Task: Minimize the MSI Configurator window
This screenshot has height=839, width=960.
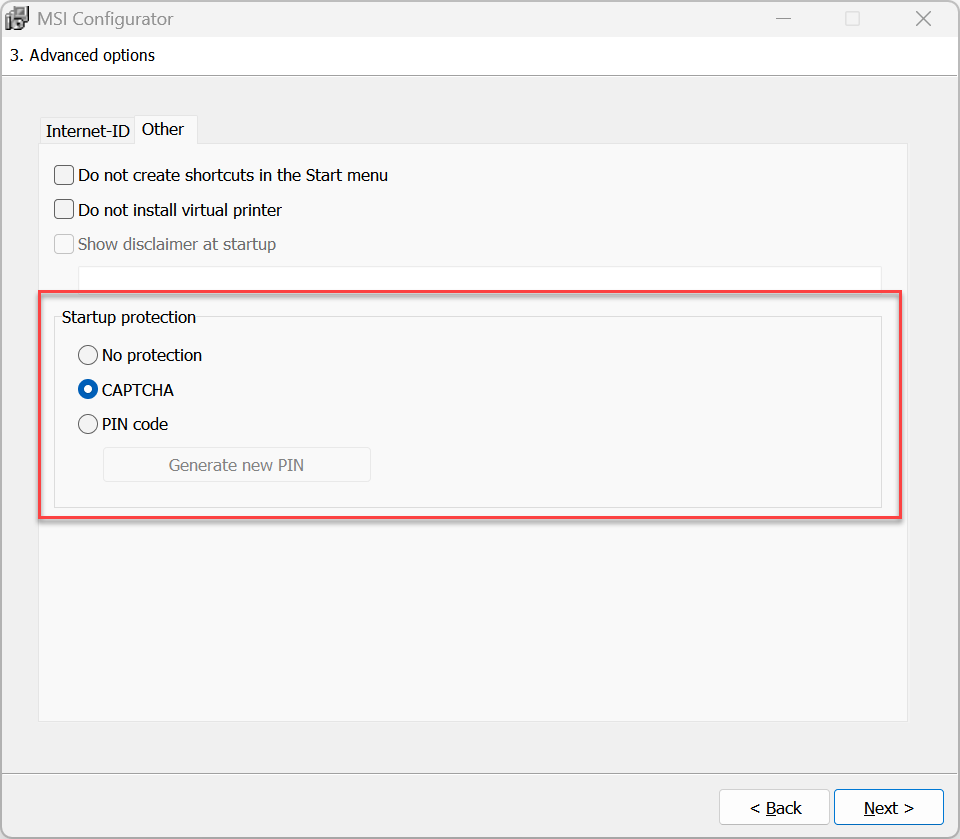Action: [781, 19]
